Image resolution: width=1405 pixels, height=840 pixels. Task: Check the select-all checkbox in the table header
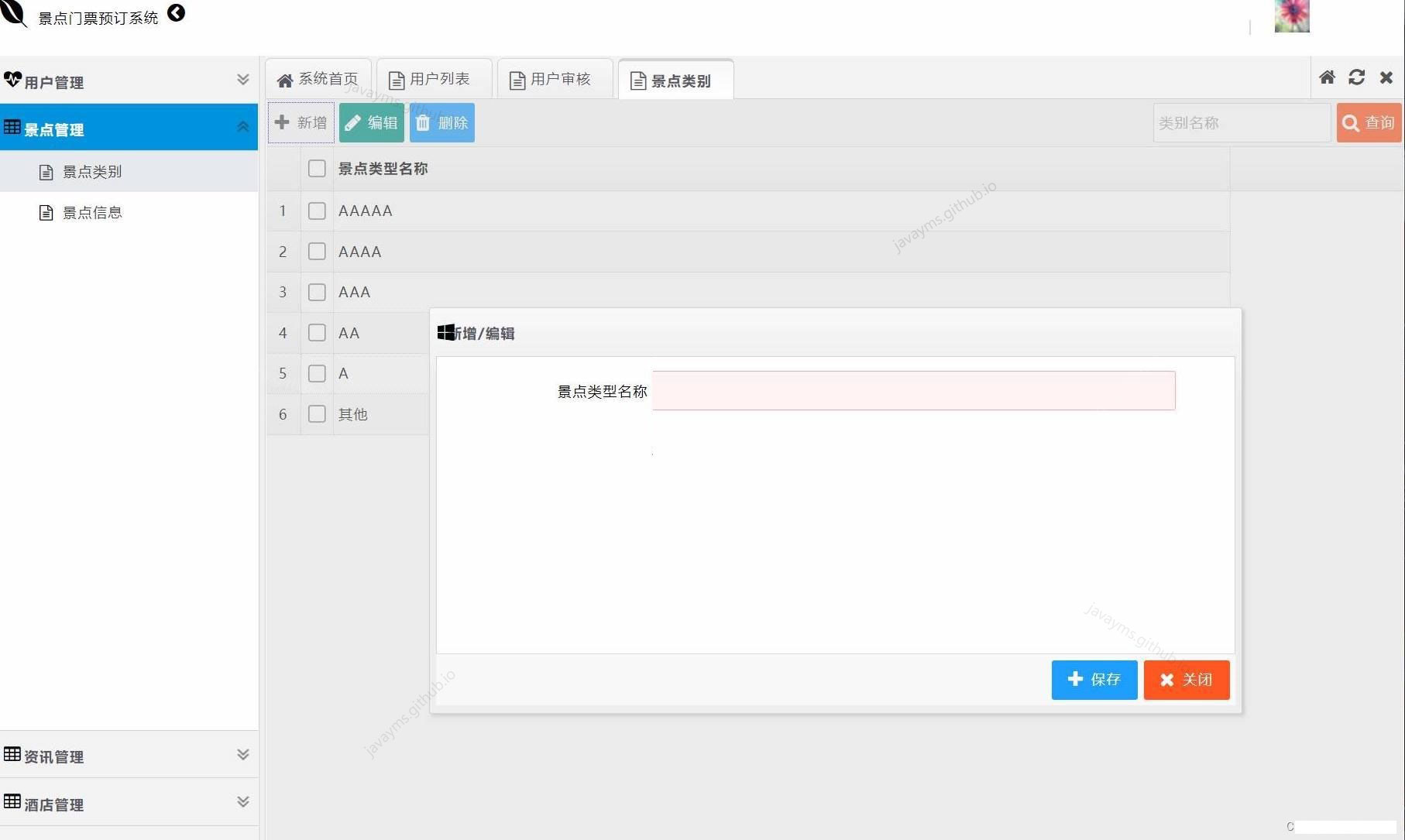point(316,168)
